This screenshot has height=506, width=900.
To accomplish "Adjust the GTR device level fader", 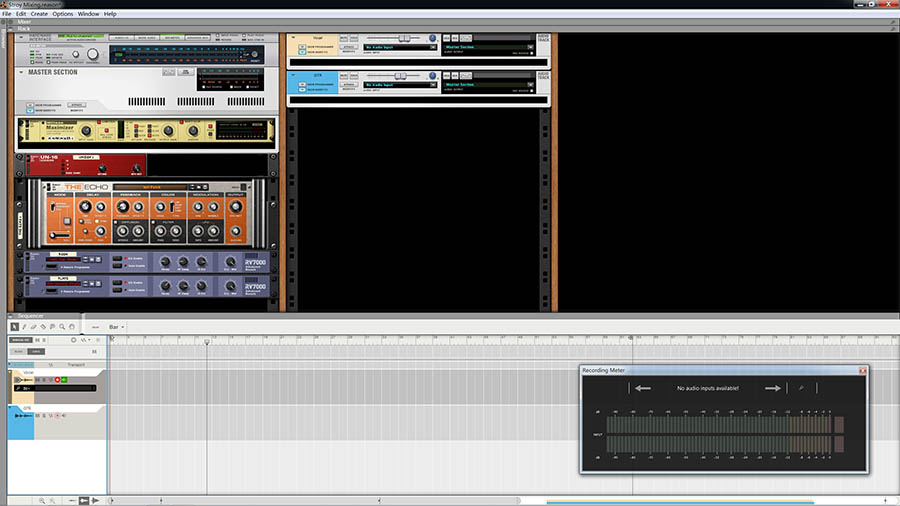I will coord(400,76).
